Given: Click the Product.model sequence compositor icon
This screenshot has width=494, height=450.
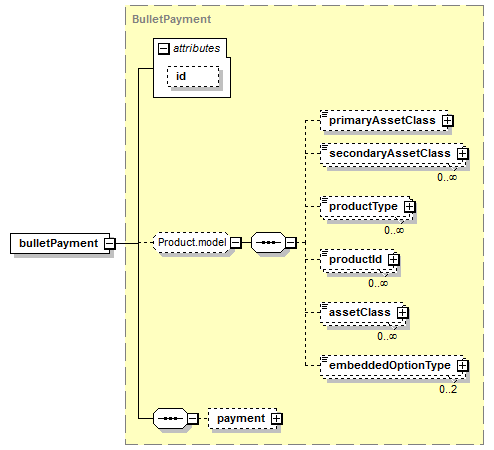Looking at the screenshot, I should pos(268,243).
